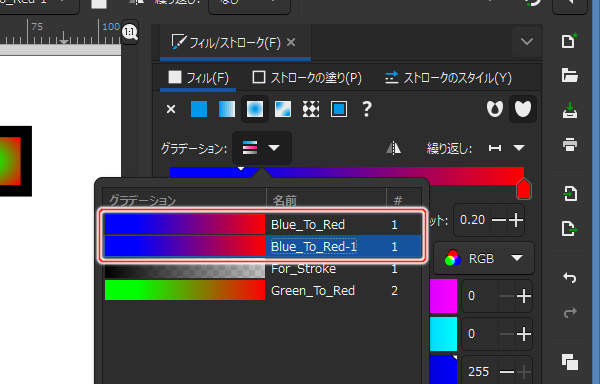The height and width of the screenshot is (384, 600).
Task: Select Swatch fill paint icon
Action: coord(339,109)
